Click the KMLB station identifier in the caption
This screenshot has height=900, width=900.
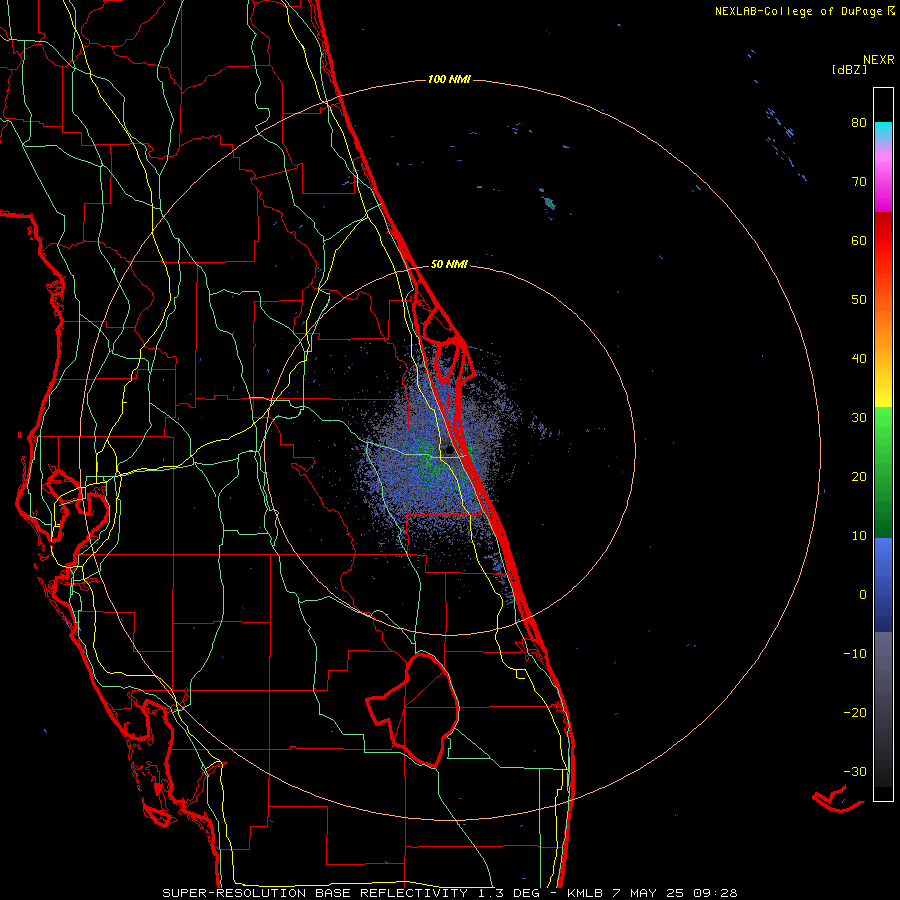[585, 893]
